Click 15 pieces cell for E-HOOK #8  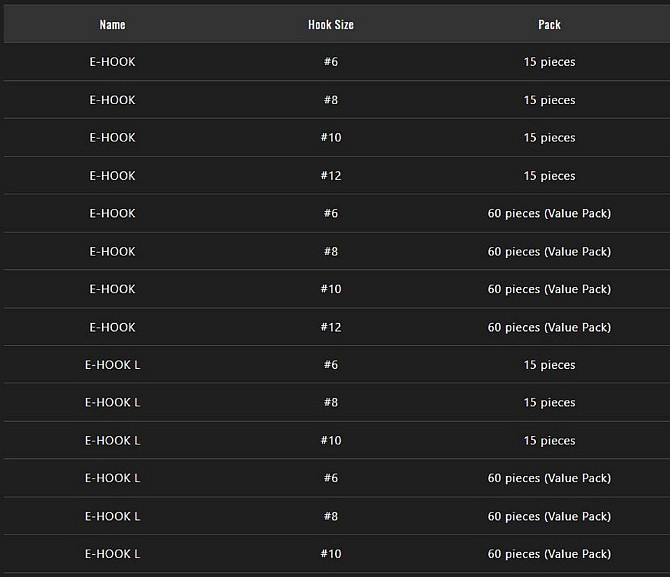pos(549,100)
